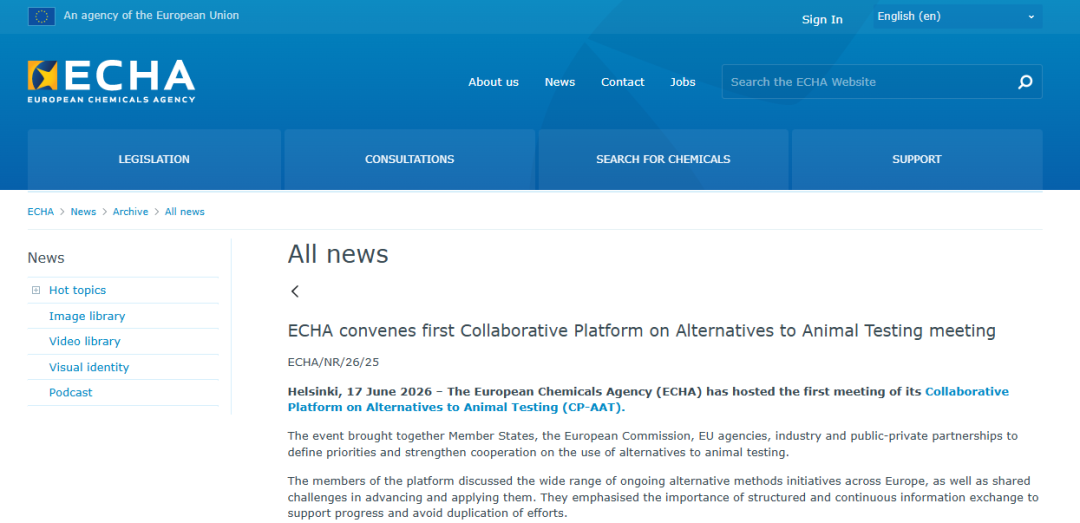Expand the Hot topics plus icon

[x=36, y=290]
